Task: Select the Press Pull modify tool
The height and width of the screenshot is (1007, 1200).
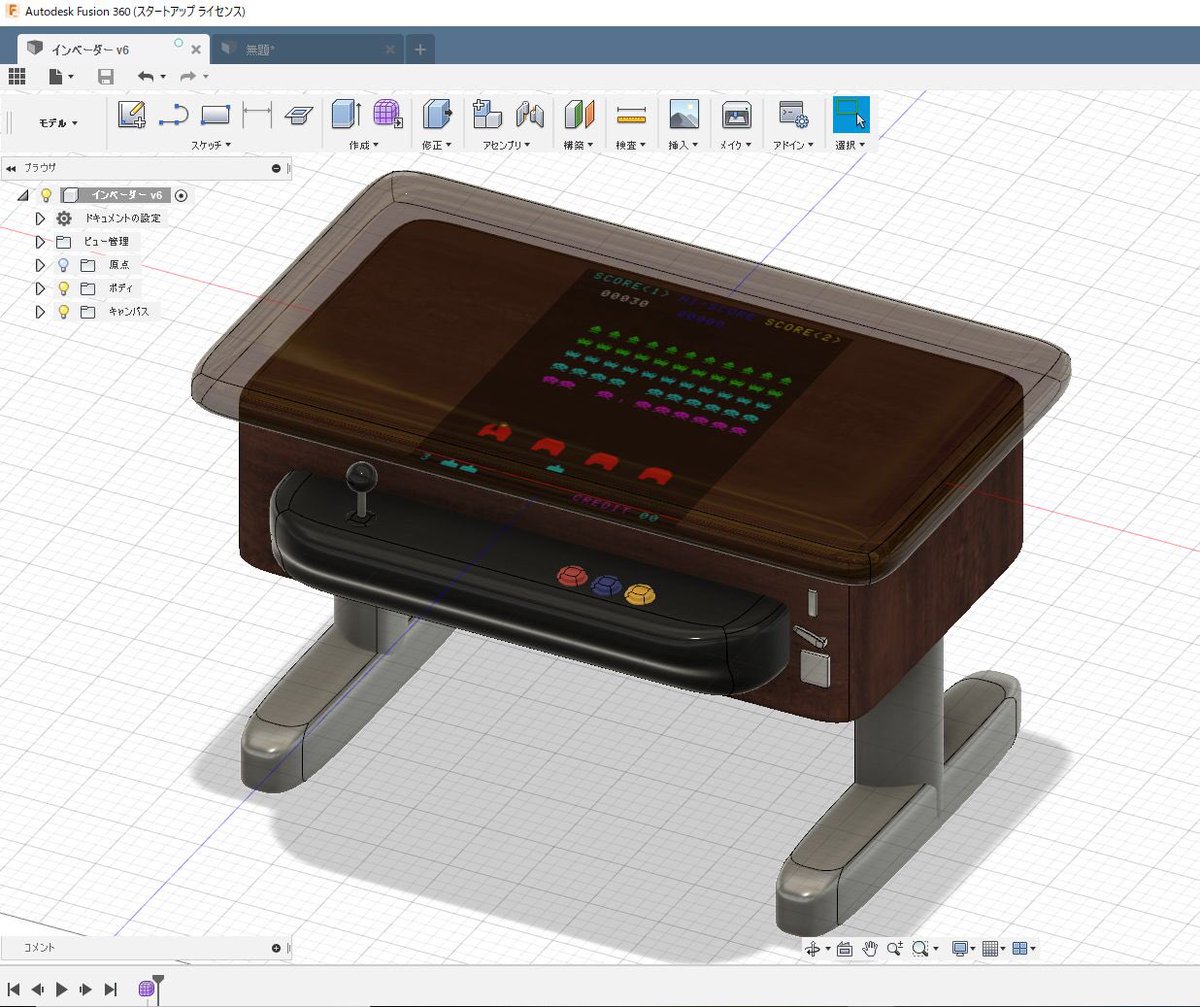Action: click(x=437, y=114)
